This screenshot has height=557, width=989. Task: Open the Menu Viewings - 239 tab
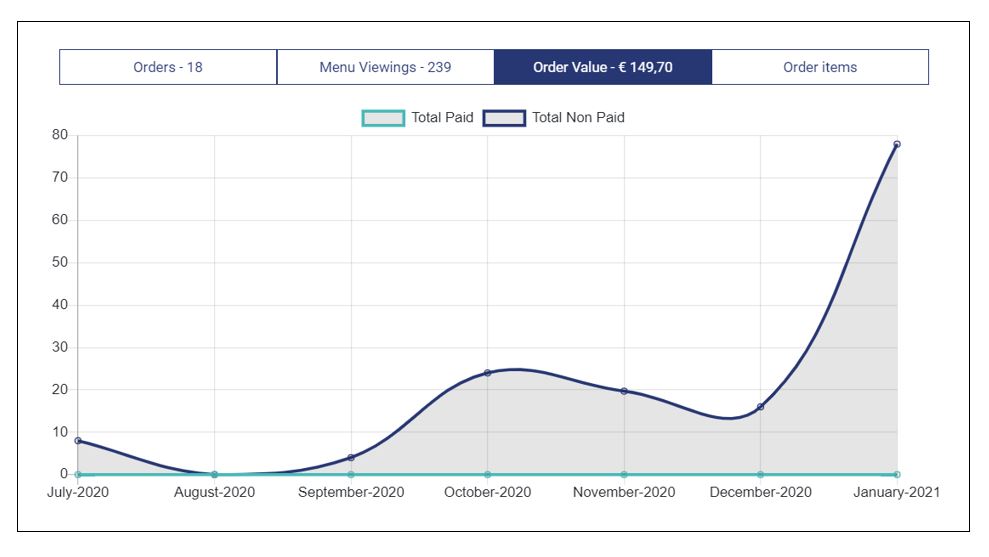[385, 67]
